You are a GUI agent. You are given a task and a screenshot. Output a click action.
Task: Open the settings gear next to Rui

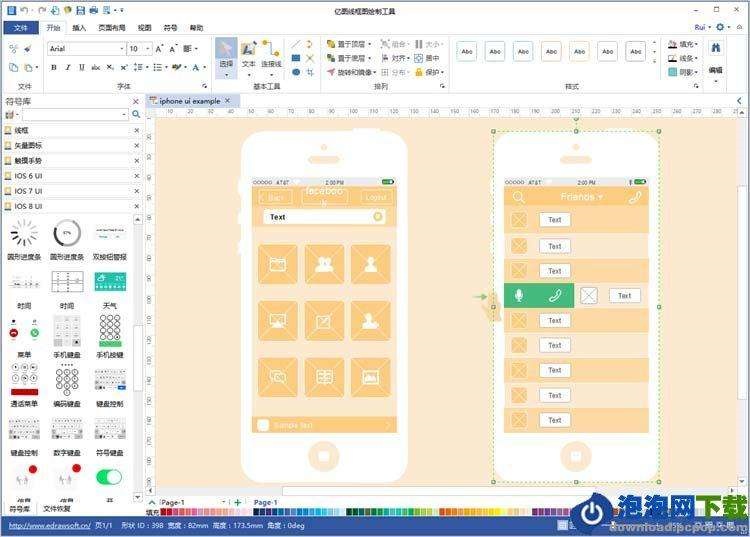(719, 27)
